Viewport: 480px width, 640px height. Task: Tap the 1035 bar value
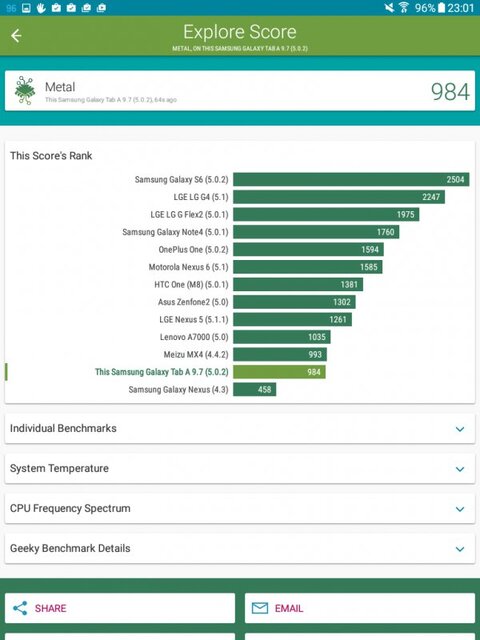[x=317, y=337]
